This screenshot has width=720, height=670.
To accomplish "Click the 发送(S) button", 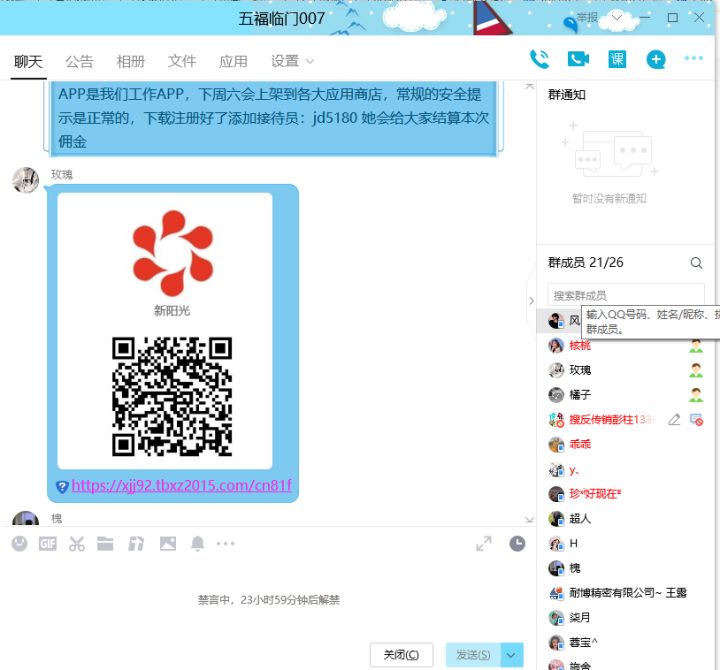I will (x=473, y=655).
